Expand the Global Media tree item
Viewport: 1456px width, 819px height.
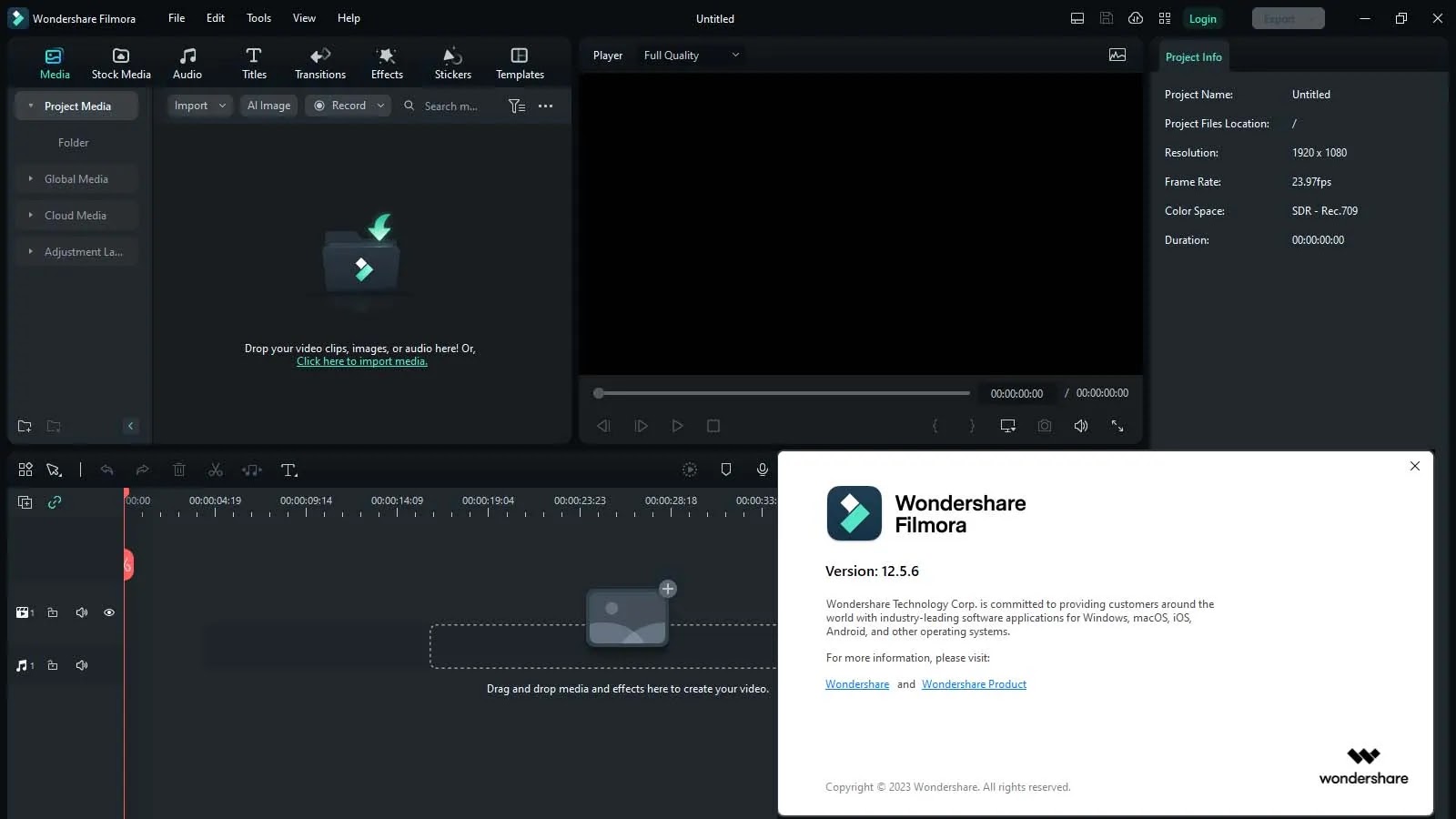point(31,179)
